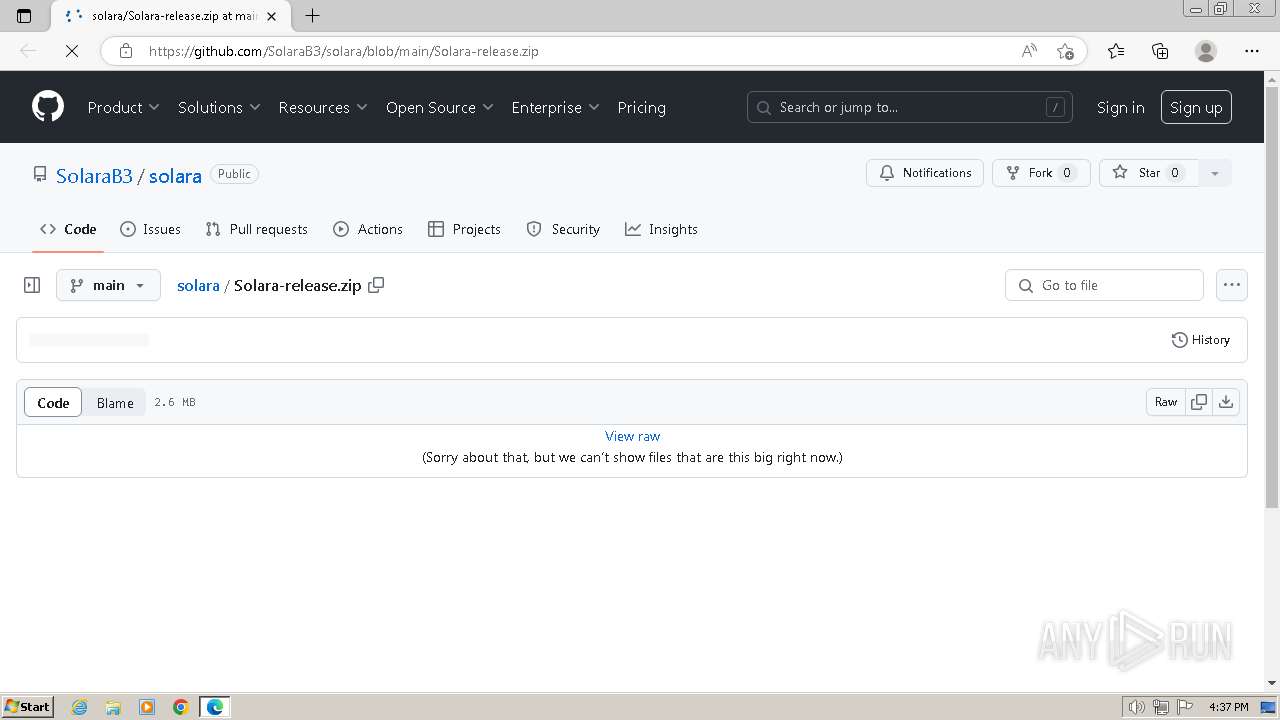Focus the Search or jump to field

pos(910,107)
